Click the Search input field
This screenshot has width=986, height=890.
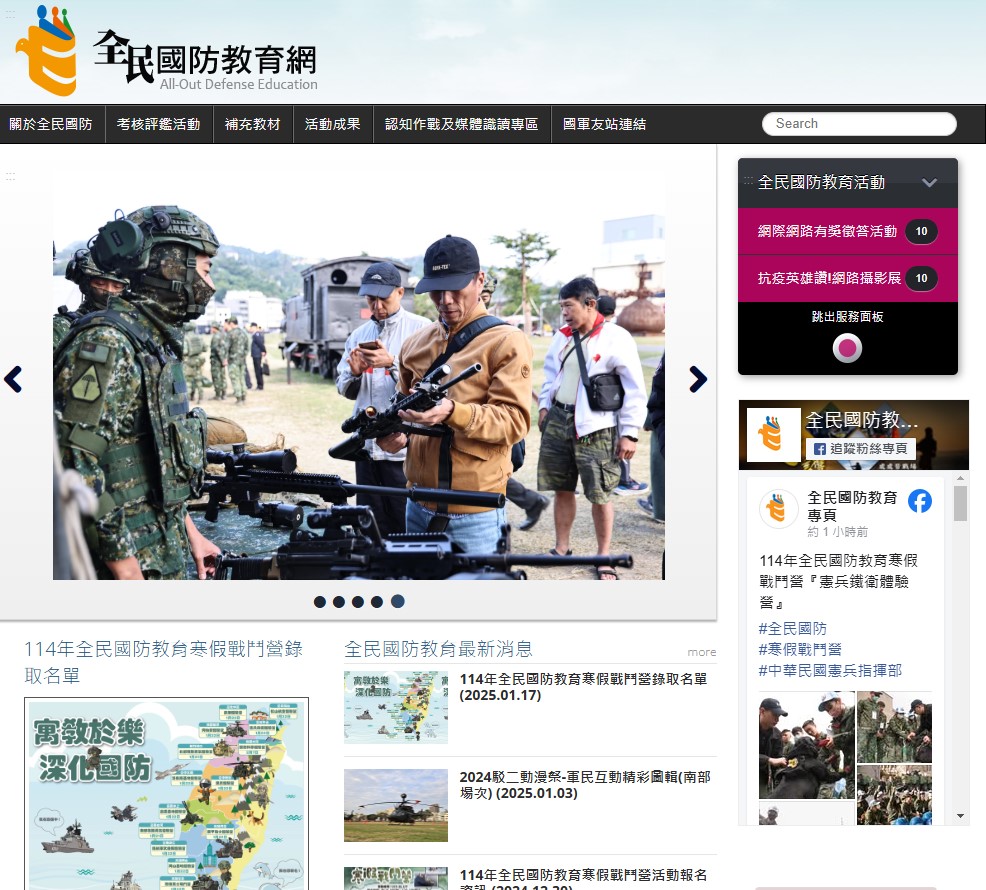tap(858, 124)
